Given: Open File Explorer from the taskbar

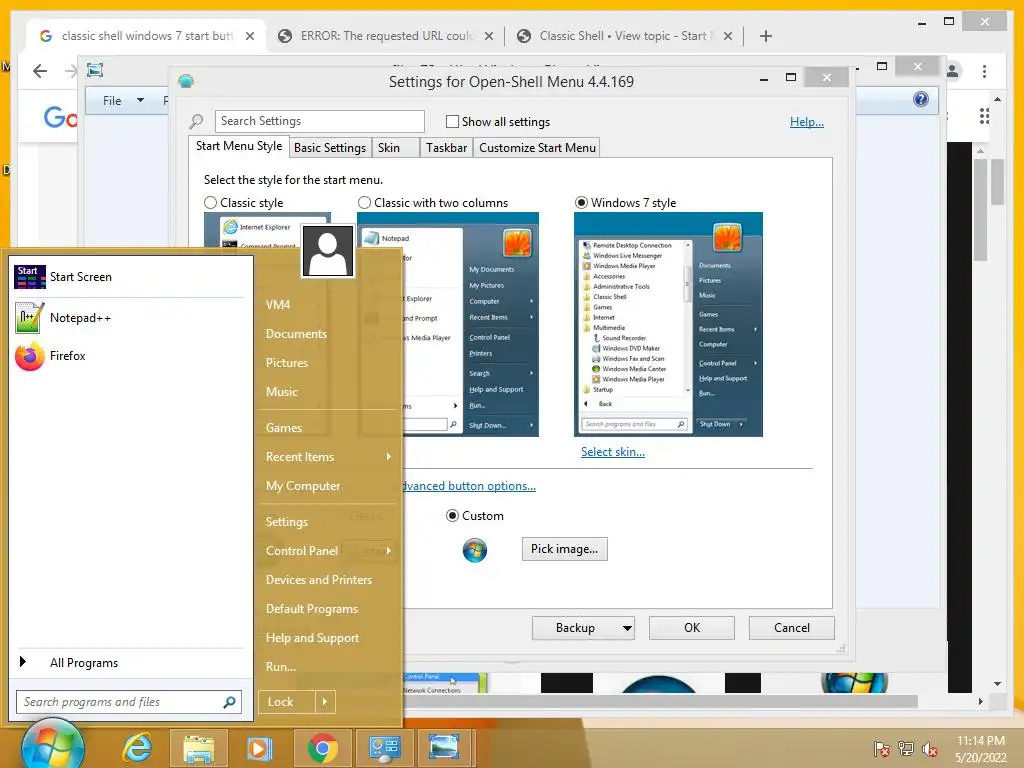Looking at the screenshot, I should [x=199, y=748].
